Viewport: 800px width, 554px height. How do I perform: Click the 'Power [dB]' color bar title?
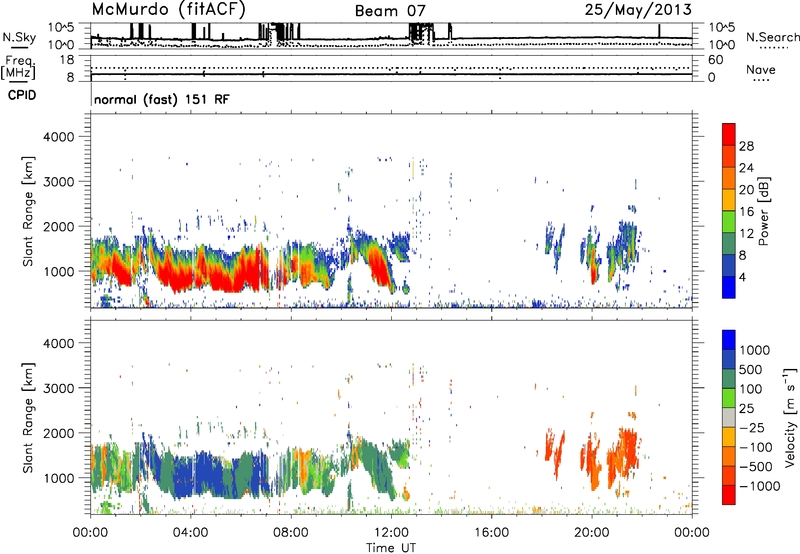point(763,211)
